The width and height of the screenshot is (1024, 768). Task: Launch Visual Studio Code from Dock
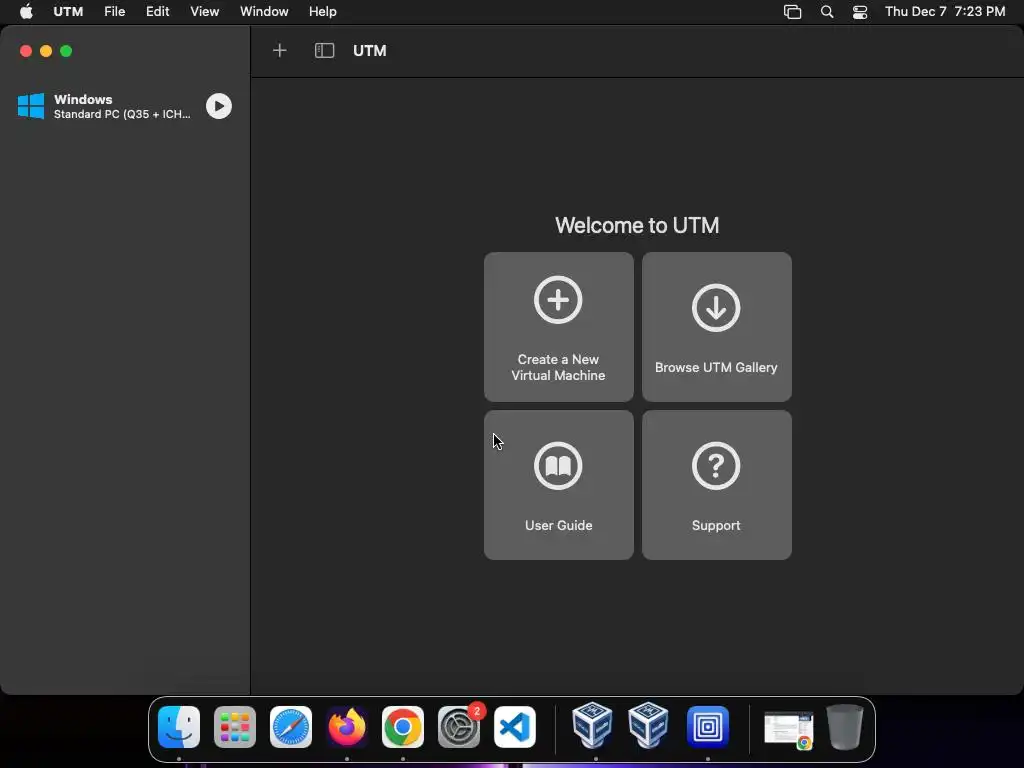[x=515, y=727]
